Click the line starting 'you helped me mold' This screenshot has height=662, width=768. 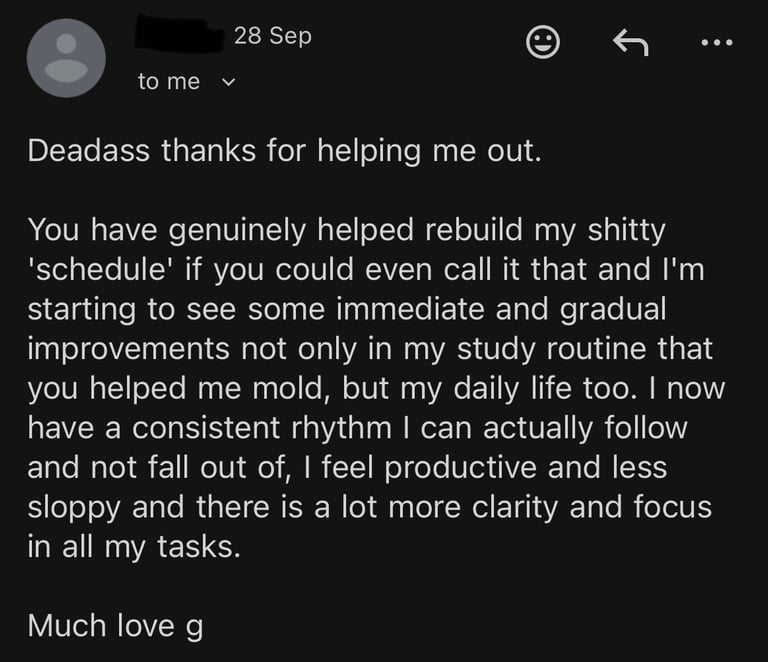375,389
